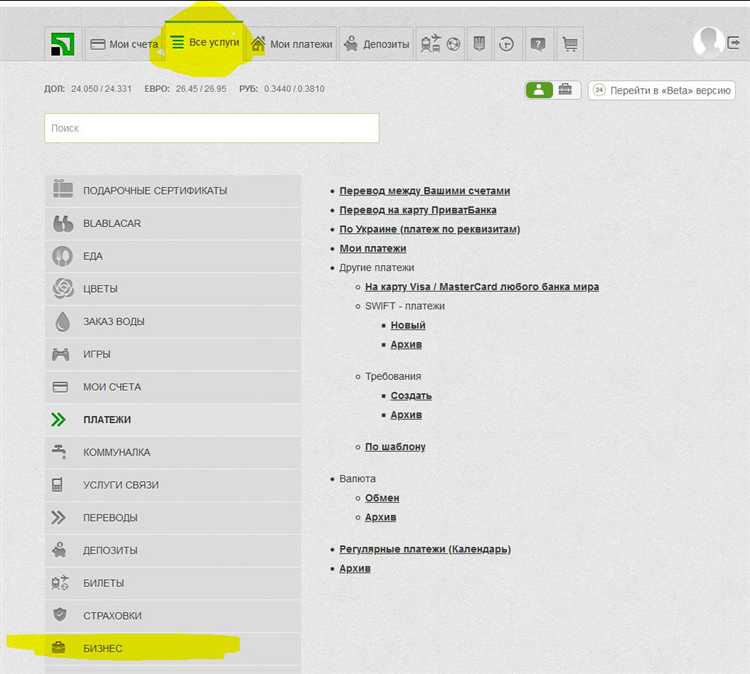Switch to the business briefcase mode toggle
Viewport: 750px width, 674px height.
(x=565, y=89)
